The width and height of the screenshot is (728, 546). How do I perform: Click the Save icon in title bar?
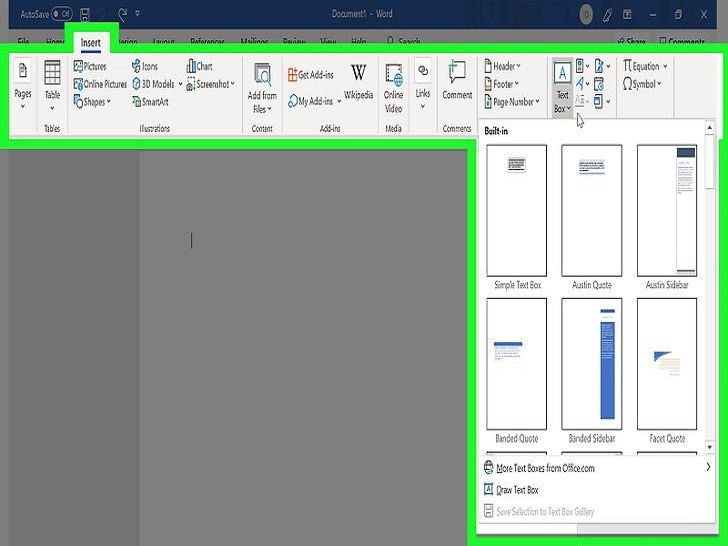click(85, 14)
